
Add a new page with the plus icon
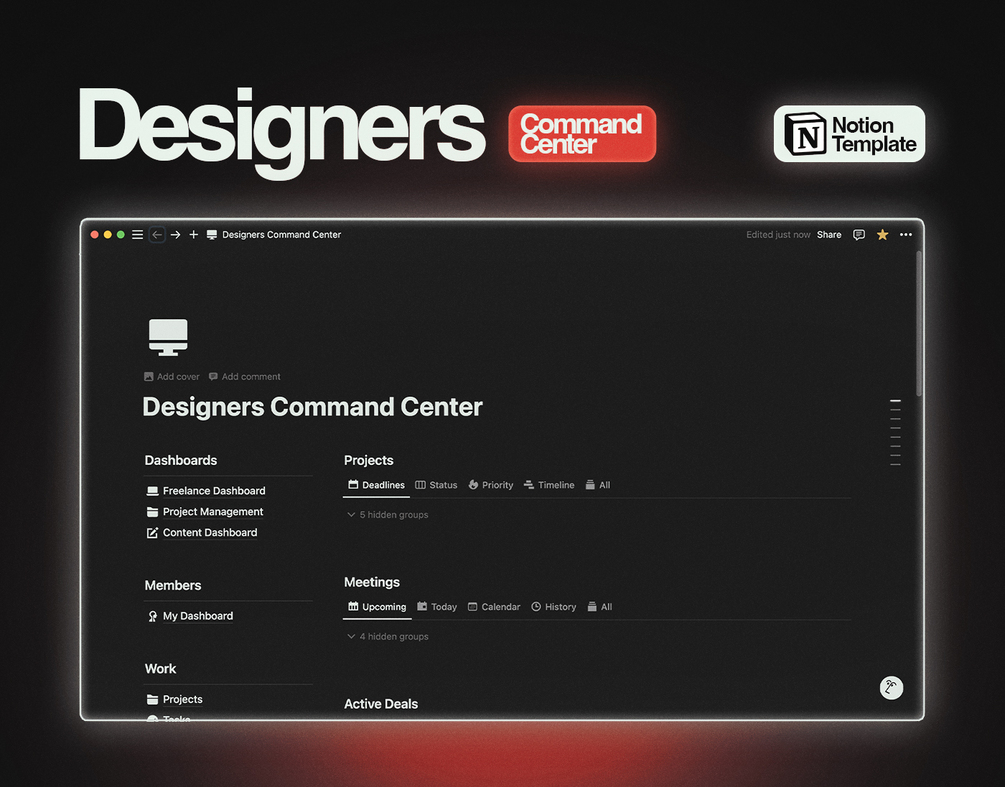point(194,235)
